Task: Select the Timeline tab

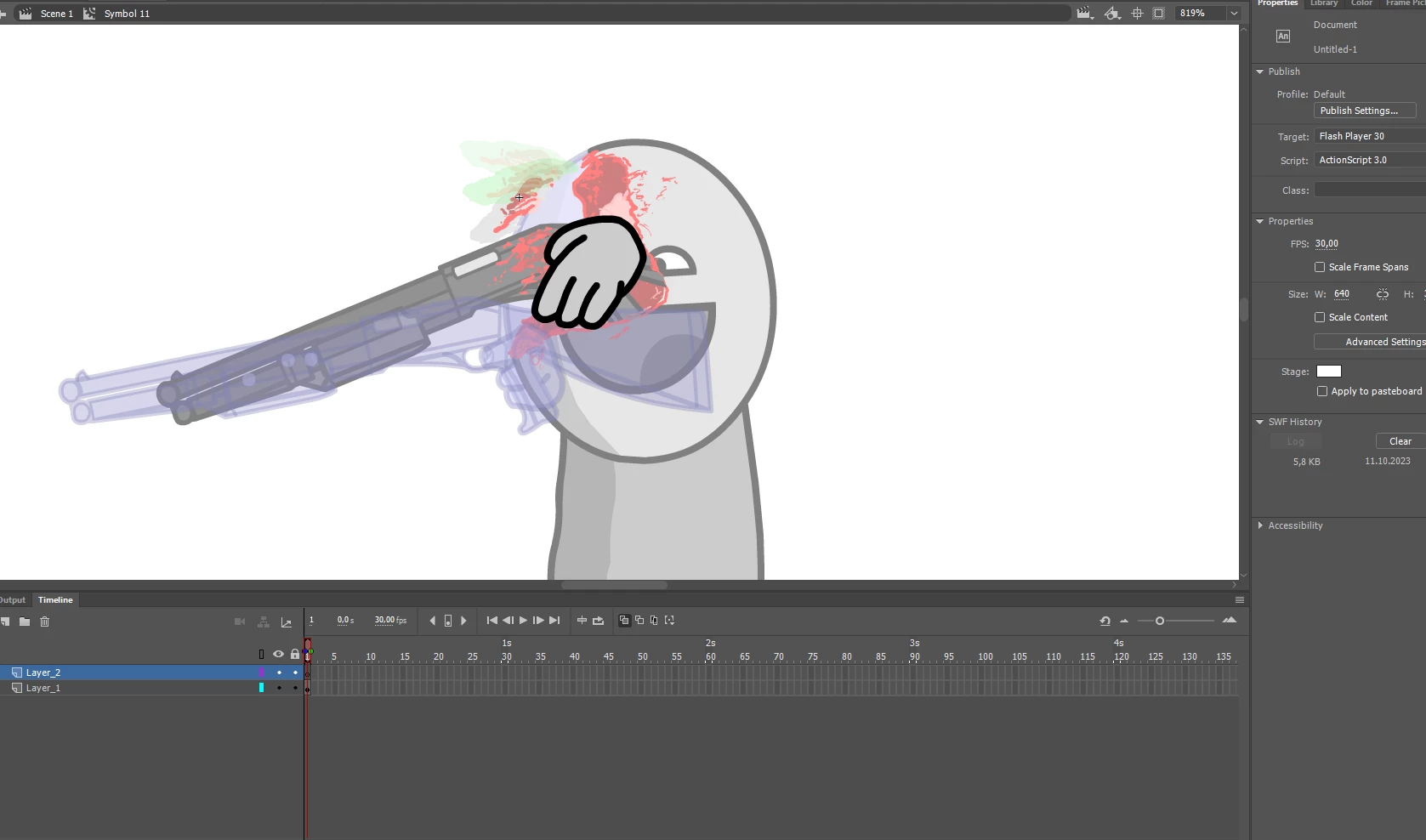Action: coord(55,600)
